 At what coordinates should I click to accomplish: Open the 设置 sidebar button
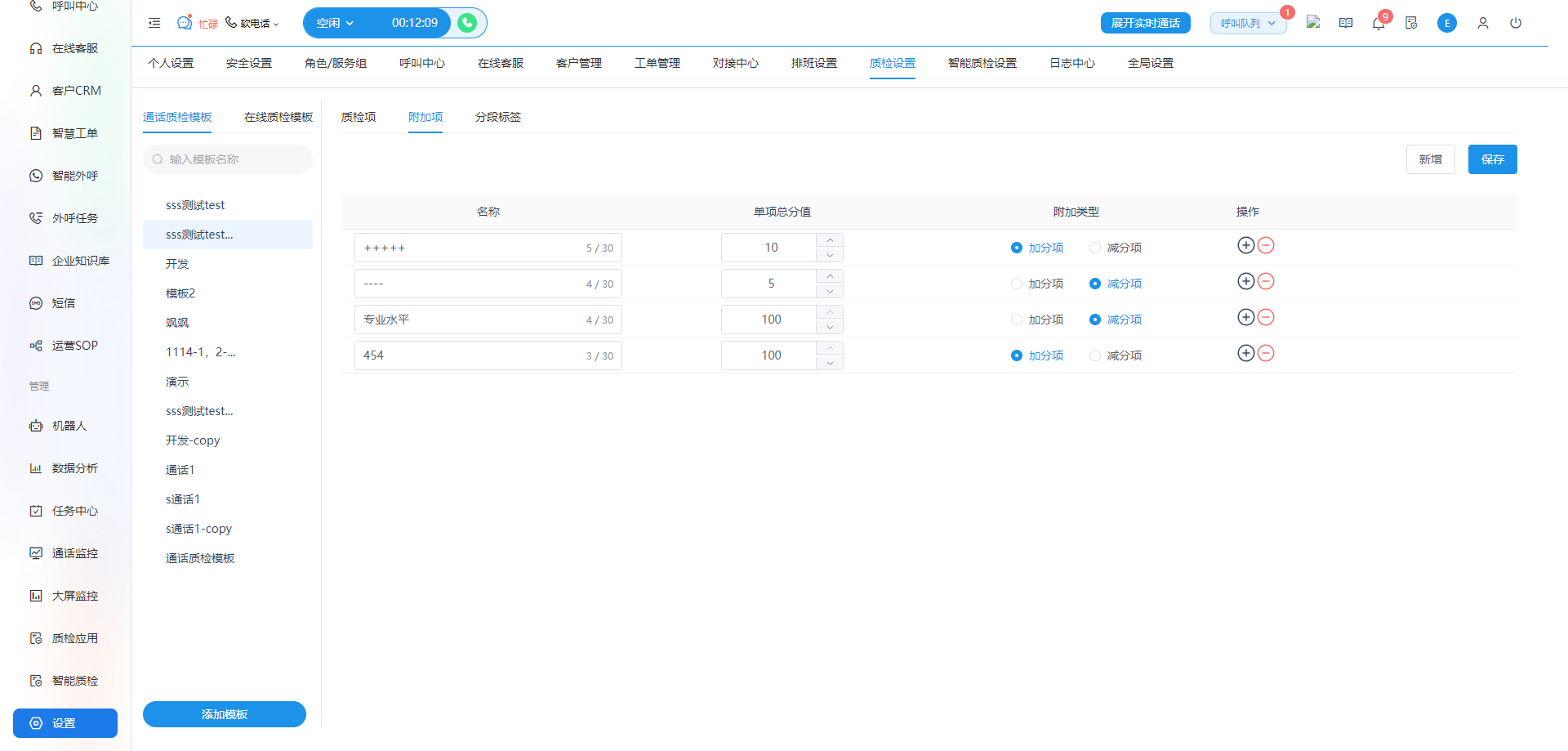(x=65, y=723)
